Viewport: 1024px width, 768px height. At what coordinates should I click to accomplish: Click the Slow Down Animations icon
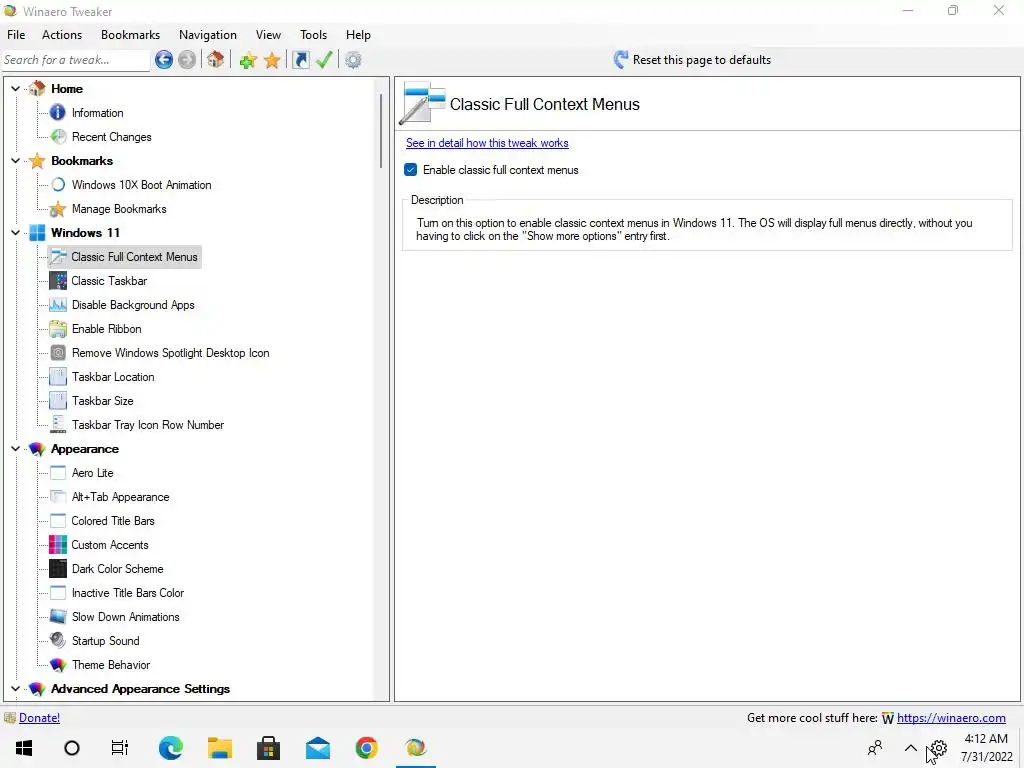pos(57,616)
